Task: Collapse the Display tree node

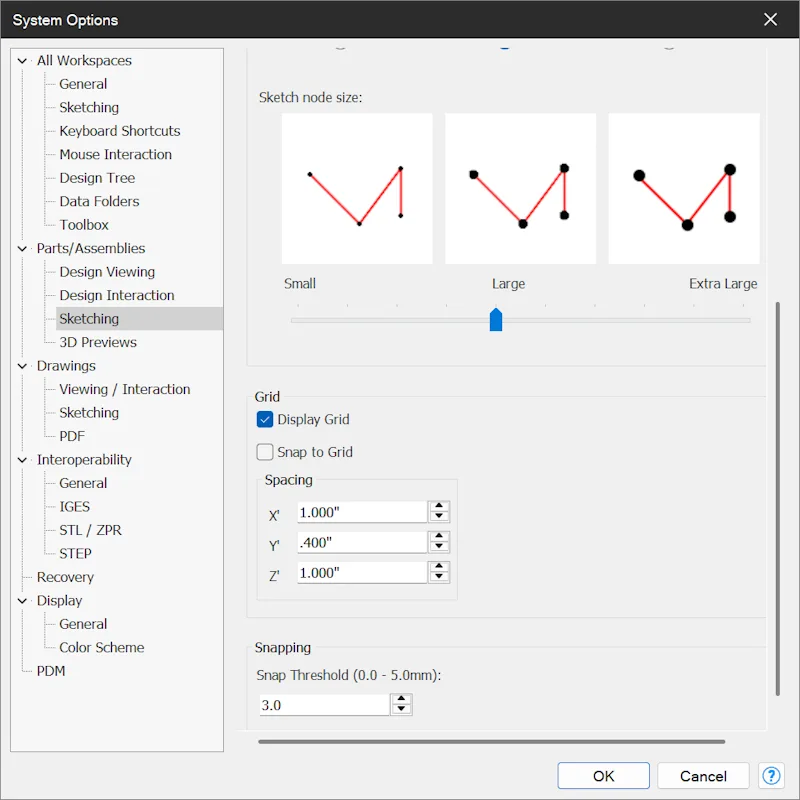Action: 22,601
